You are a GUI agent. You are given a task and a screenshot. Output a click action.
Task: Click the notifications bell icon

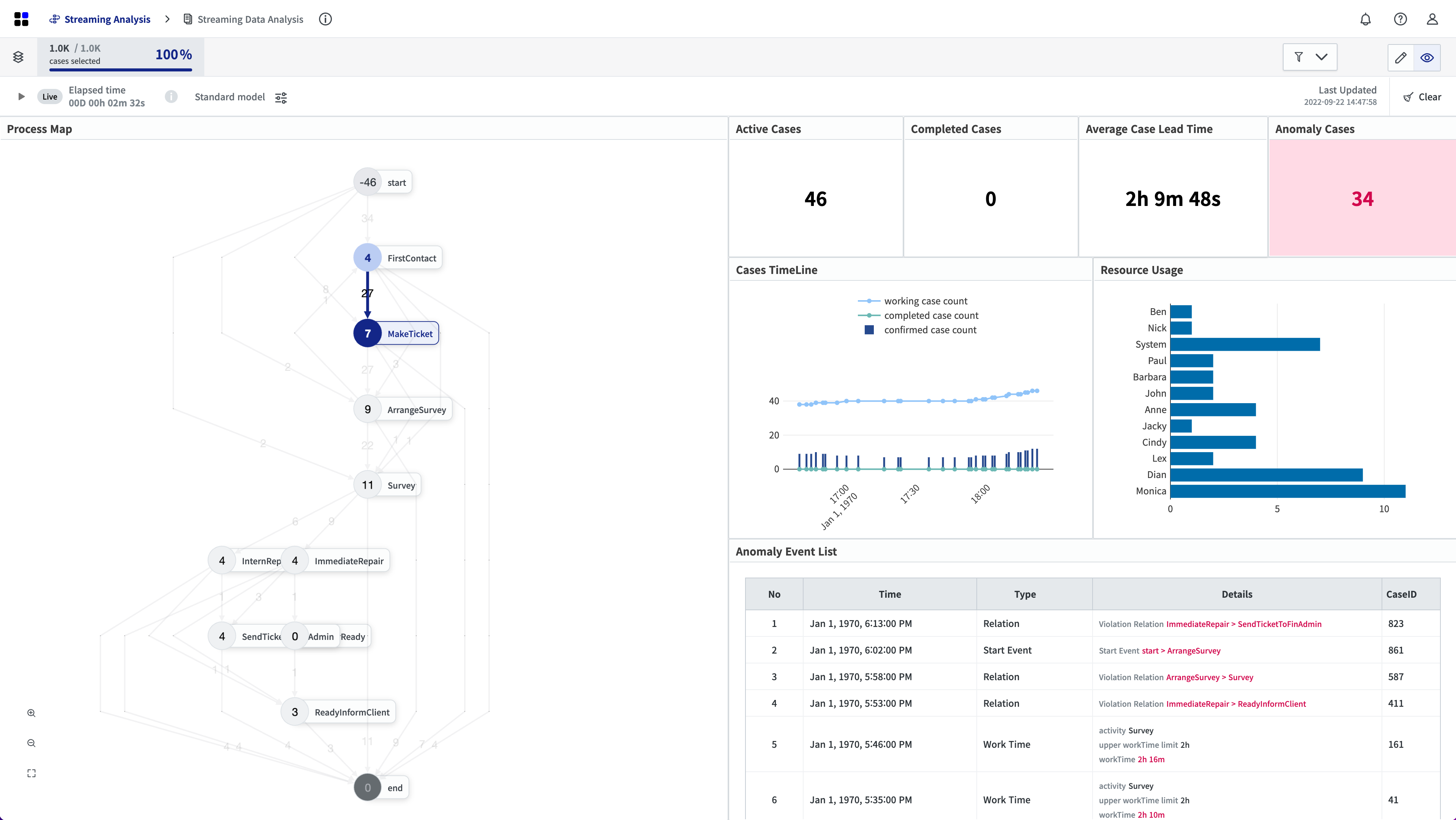pyautogui.click(x=1365, y=19)
